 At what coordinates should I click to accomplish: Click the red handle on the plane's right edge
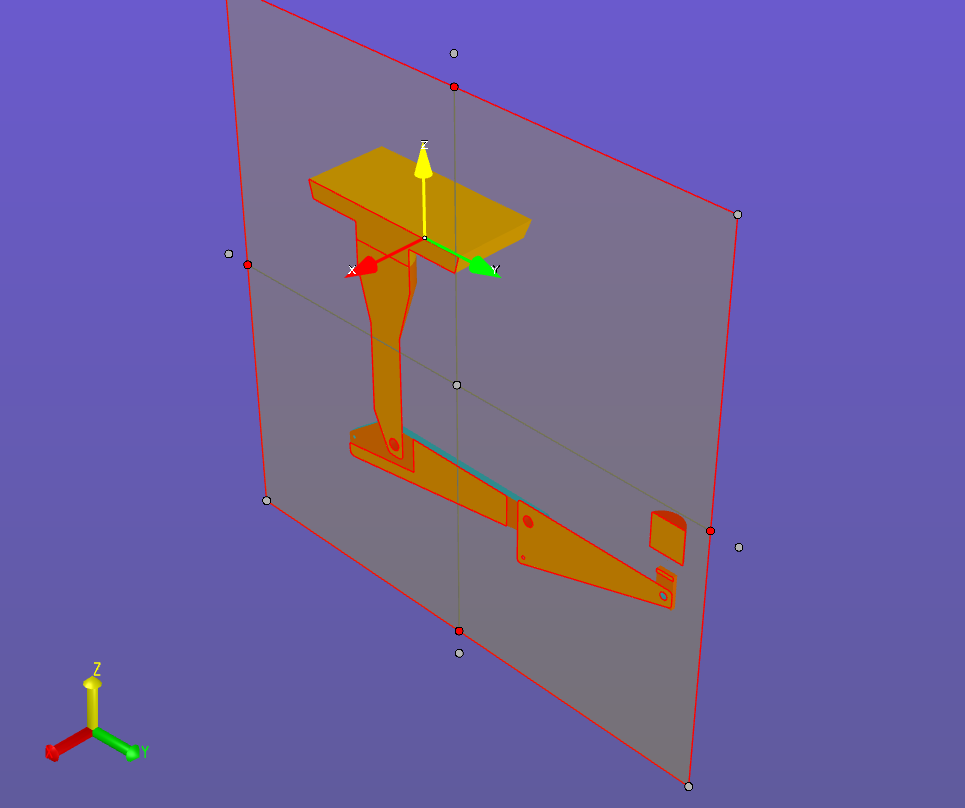(710, 531)
